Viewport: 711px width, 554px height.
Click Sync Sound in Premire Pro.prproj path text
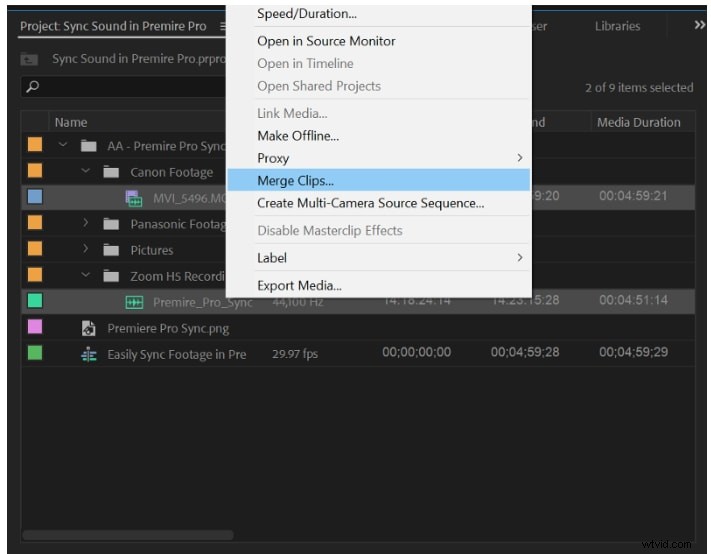[x=139, y=59]
